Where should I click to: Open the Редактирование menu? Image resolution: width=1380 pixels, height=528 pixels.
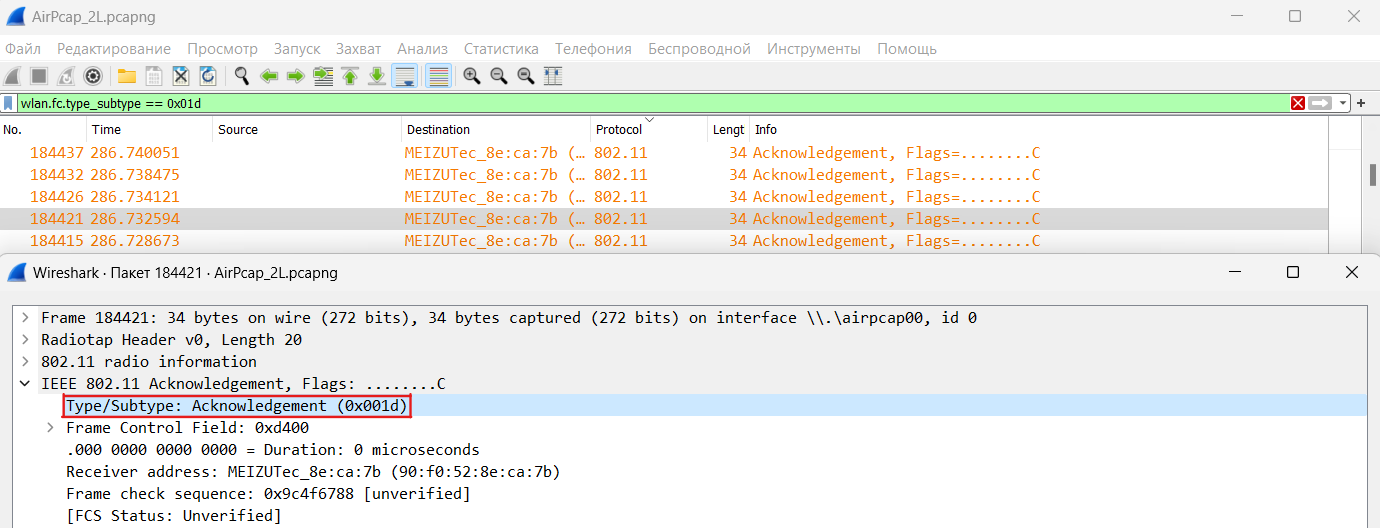(114, 49)
